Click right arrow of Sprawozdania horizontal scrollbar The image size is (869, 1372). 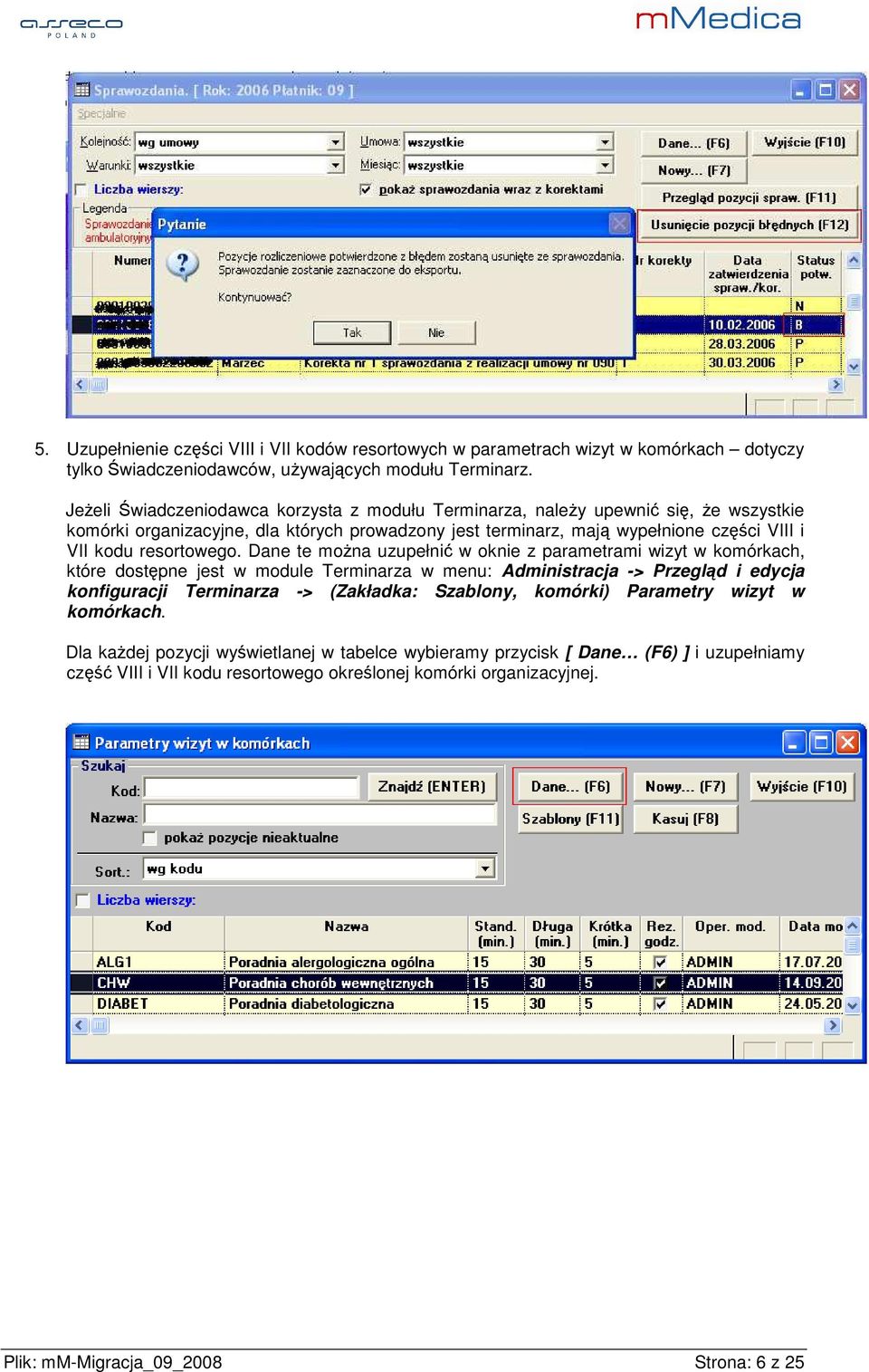point(836,385)
